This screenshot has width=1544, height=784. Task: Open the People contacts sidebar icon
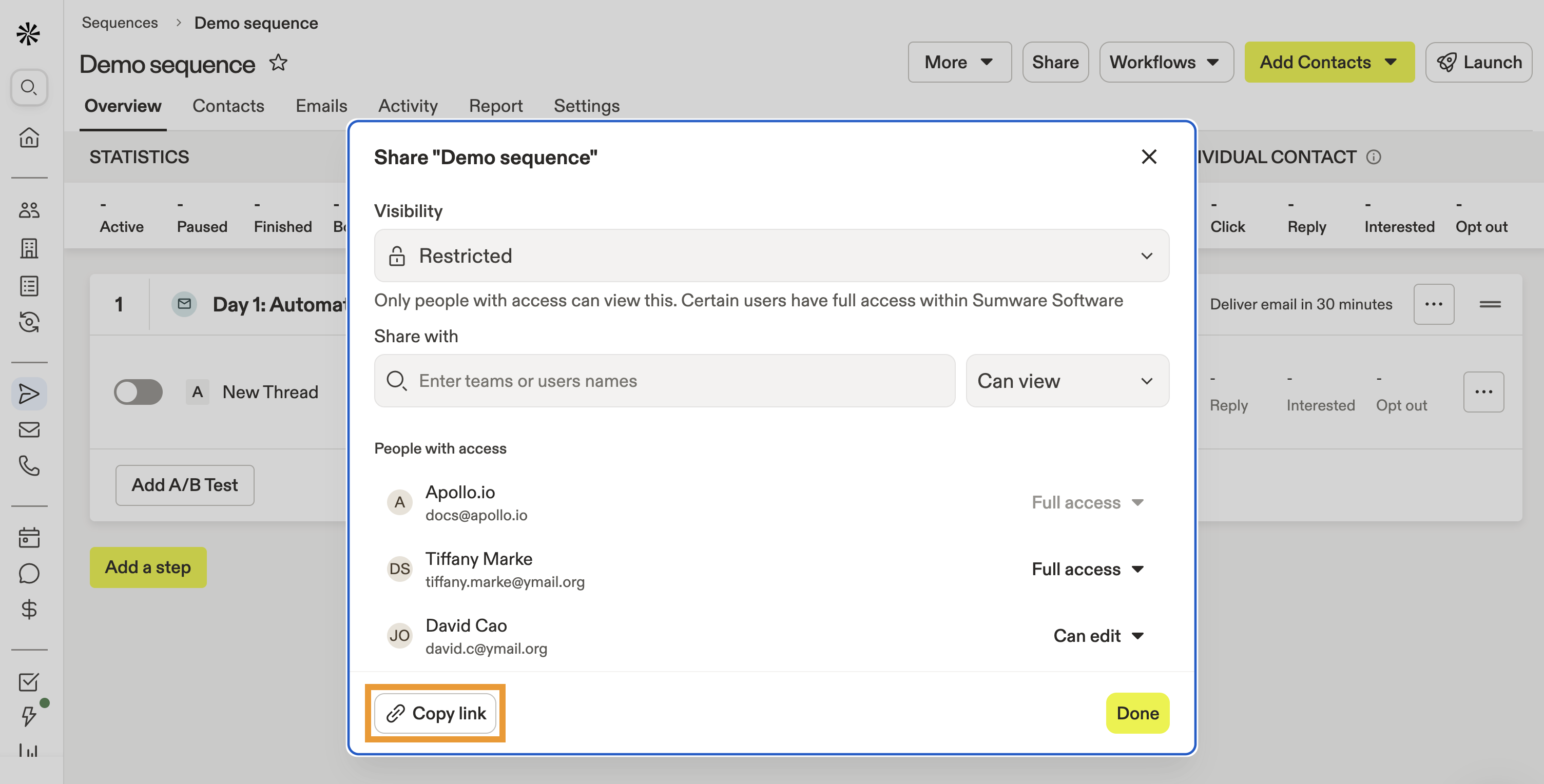pos(29,210)
